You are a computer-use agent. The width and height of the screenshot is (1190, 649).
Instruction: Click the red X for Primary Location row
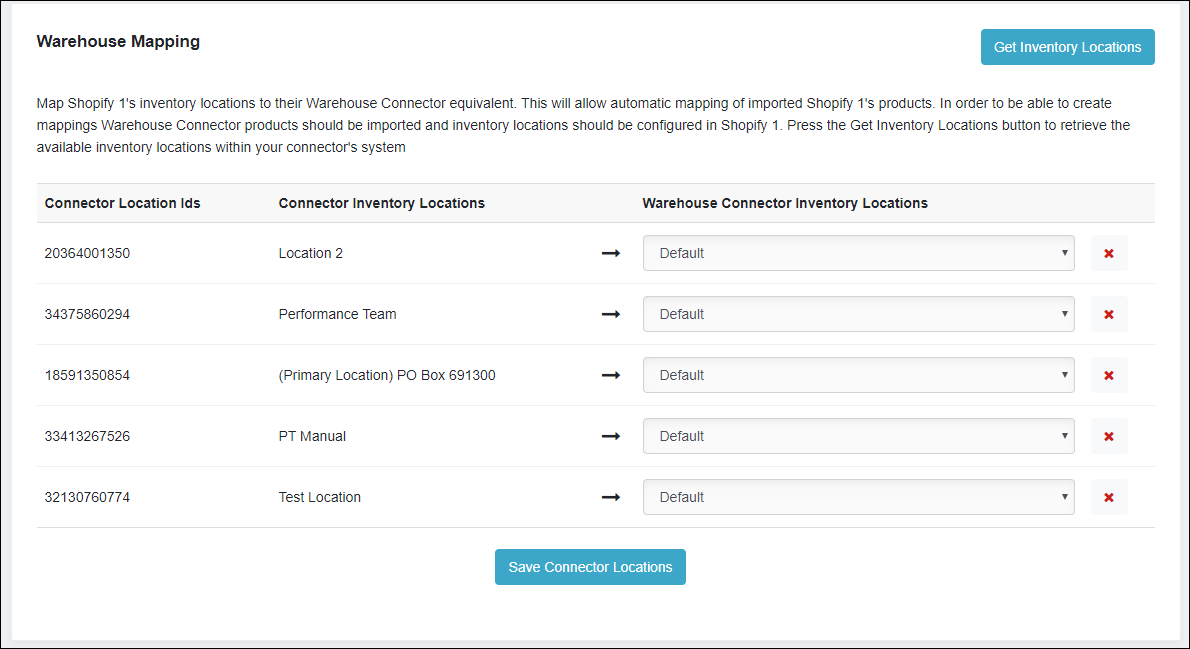[x=1108, y=376]
